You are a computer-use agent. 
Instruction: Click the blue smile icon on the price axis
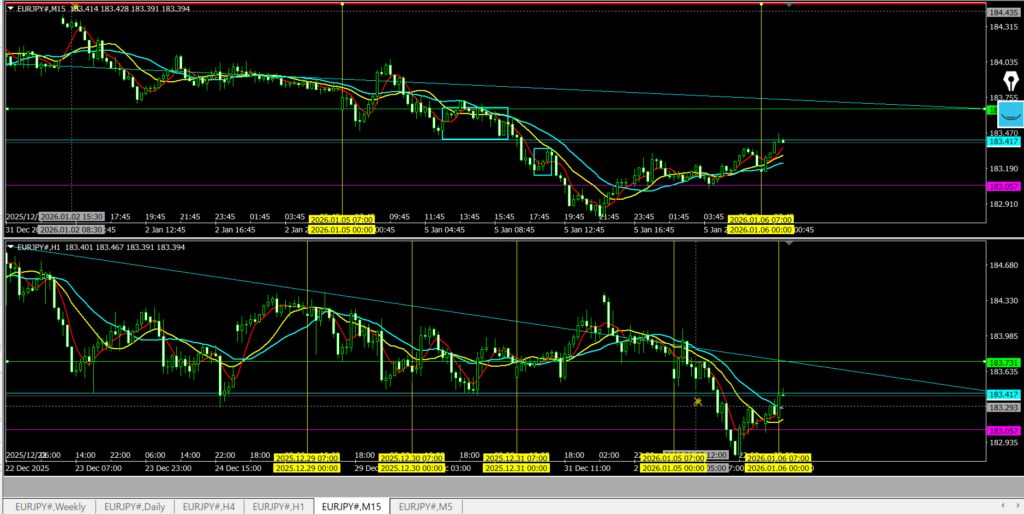[x=1009, y=113]
